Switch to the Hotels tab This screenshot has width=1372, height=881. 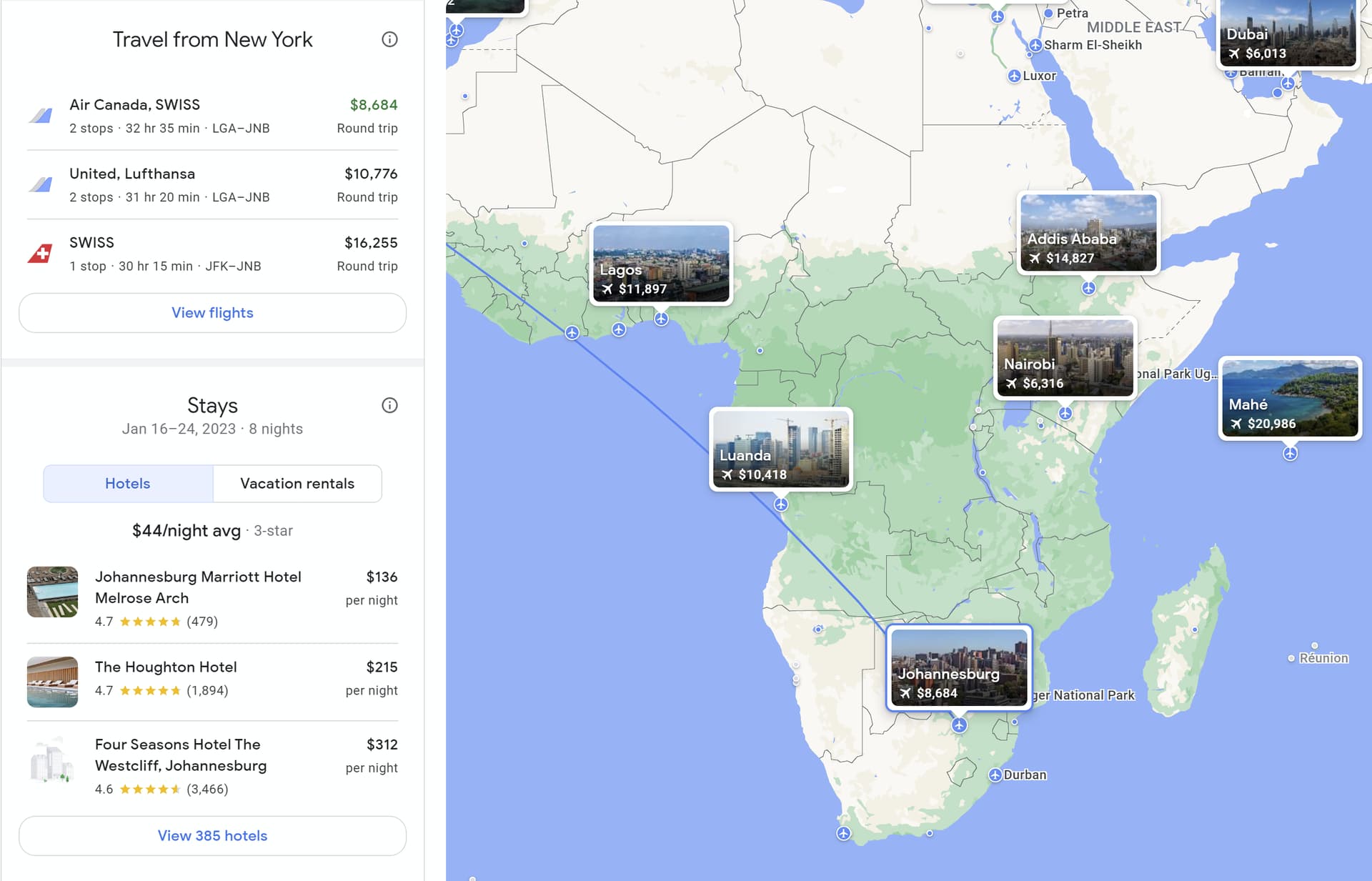coord(128,484)
